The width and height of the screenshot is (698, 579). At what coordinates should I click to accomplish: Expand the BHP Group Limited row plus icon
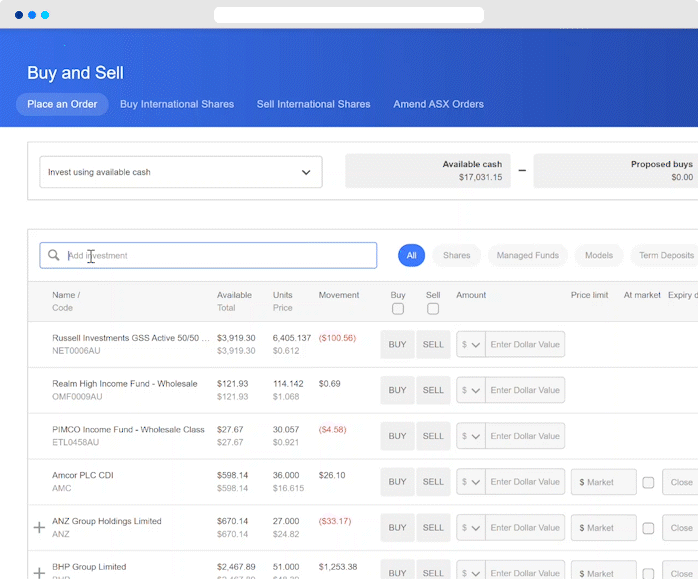coord(39,573)
